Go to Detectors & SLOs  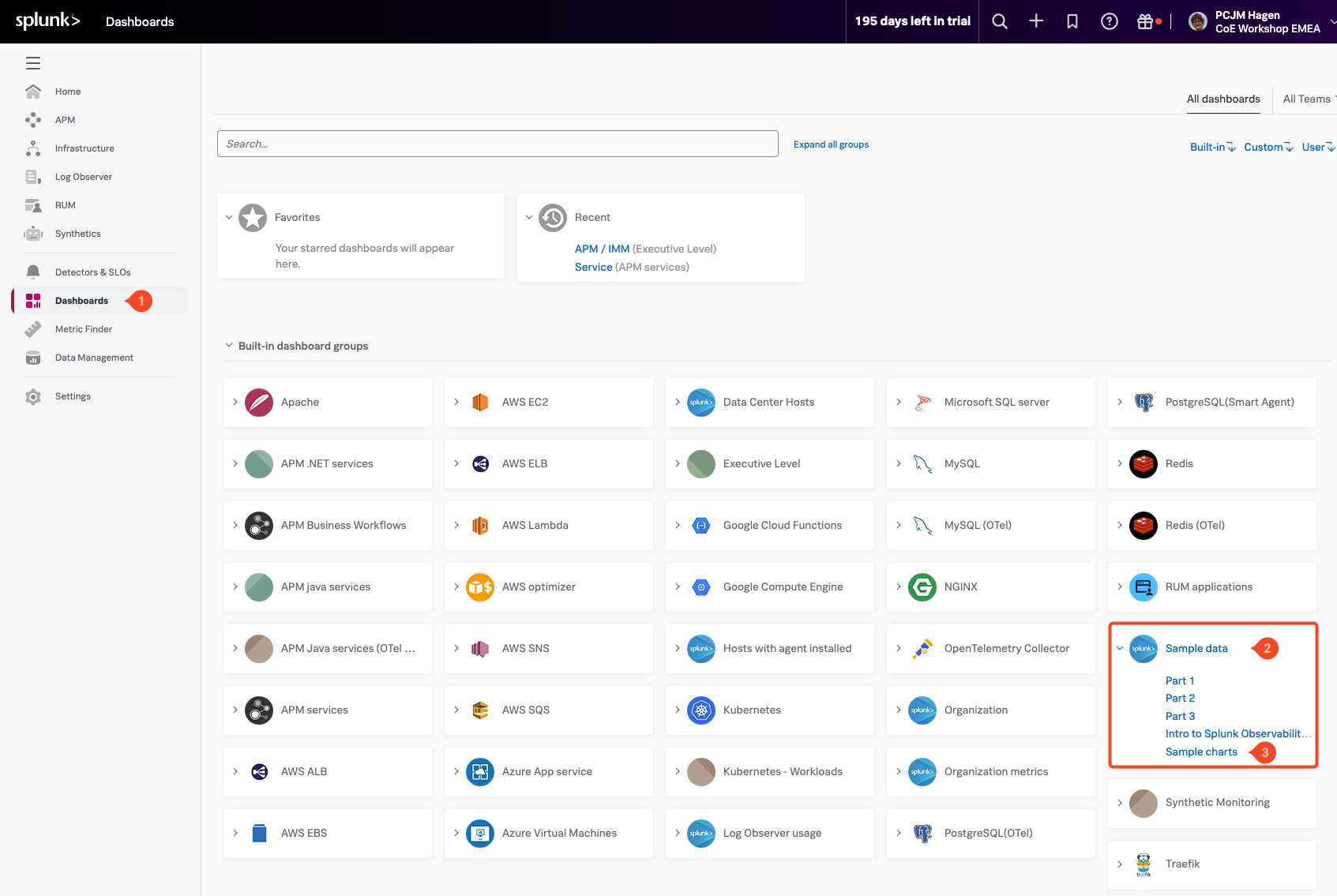[92, 272]
